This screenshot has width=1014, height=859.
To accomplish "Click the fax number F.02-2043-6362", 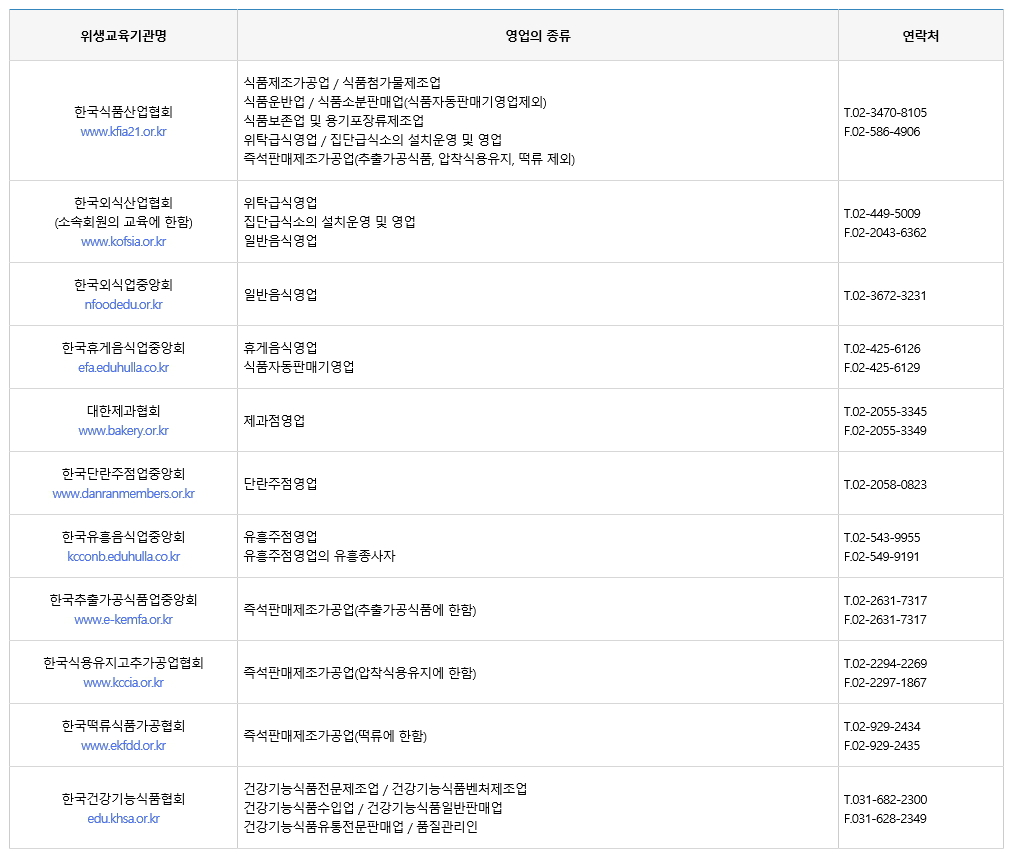I will coord(885,232).
